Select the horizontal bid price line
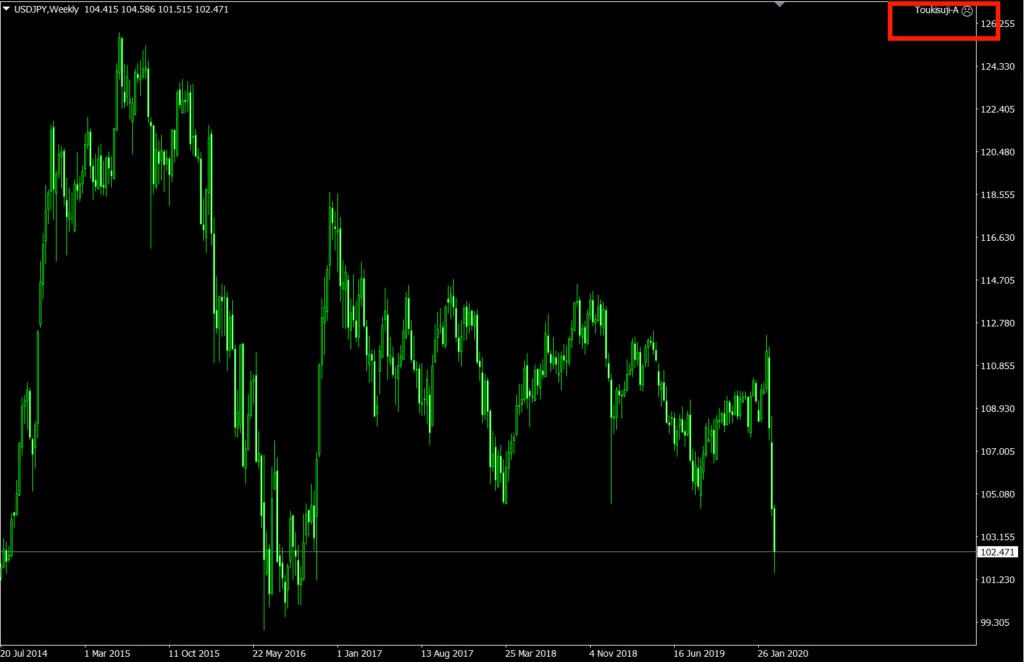 [500, 551]
